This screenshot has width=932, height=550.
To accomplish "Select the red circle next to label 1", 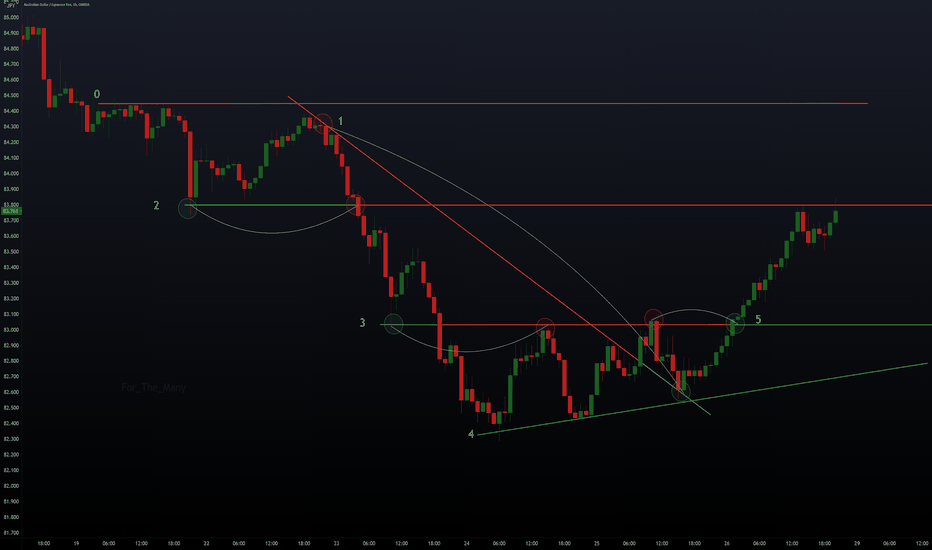I will coord(323,122).
